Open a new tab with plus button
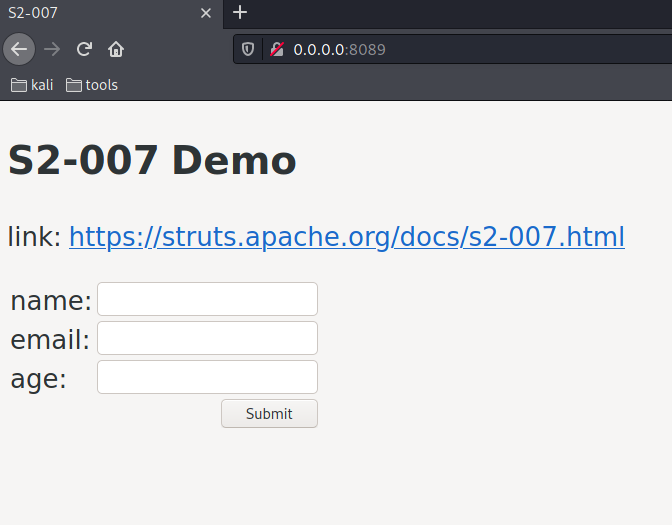672x525 pixels. (x=240, y=12)
